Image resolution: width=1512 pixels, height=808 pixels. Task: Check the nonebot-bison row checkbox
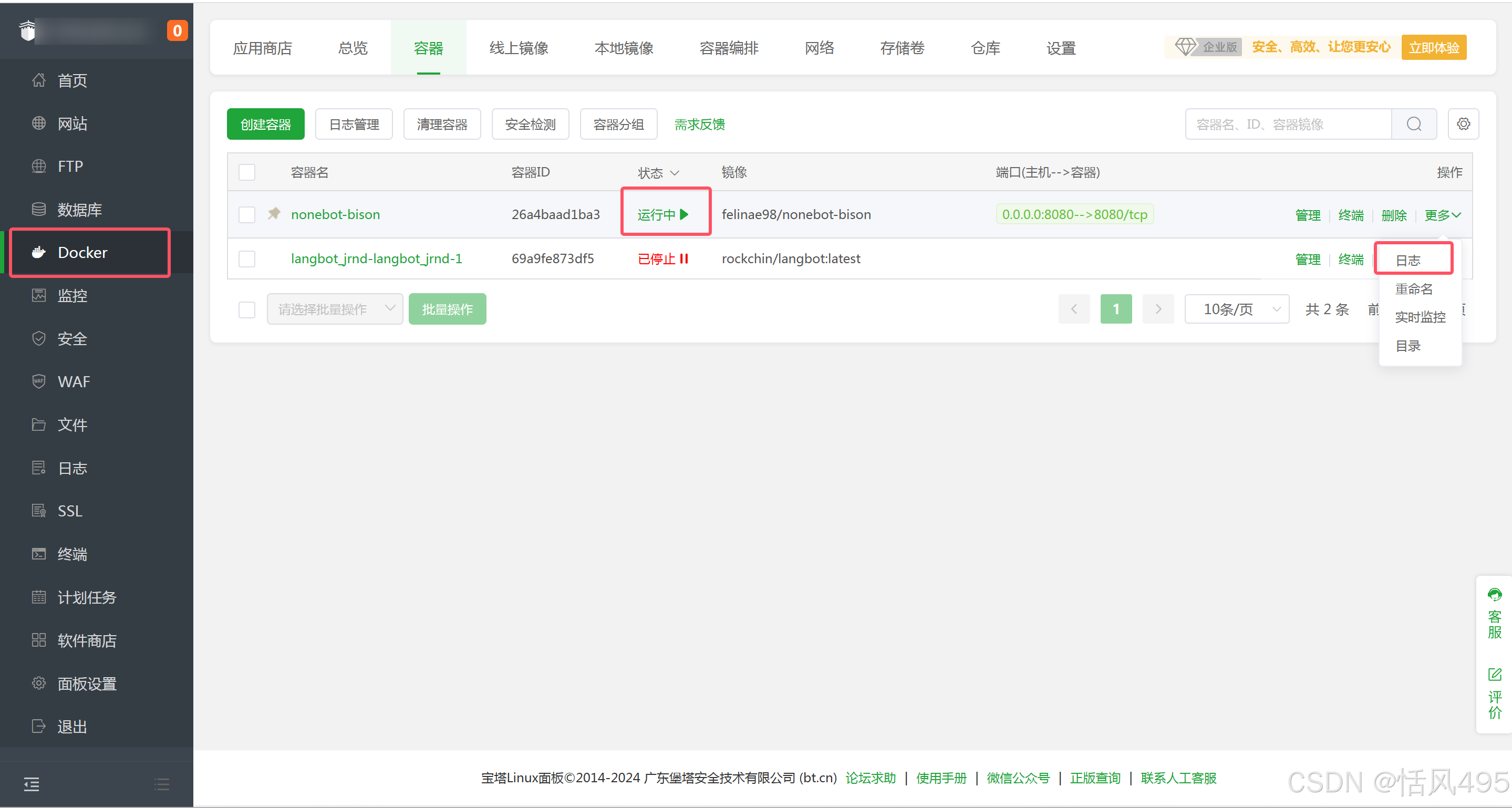click(247, 215)
